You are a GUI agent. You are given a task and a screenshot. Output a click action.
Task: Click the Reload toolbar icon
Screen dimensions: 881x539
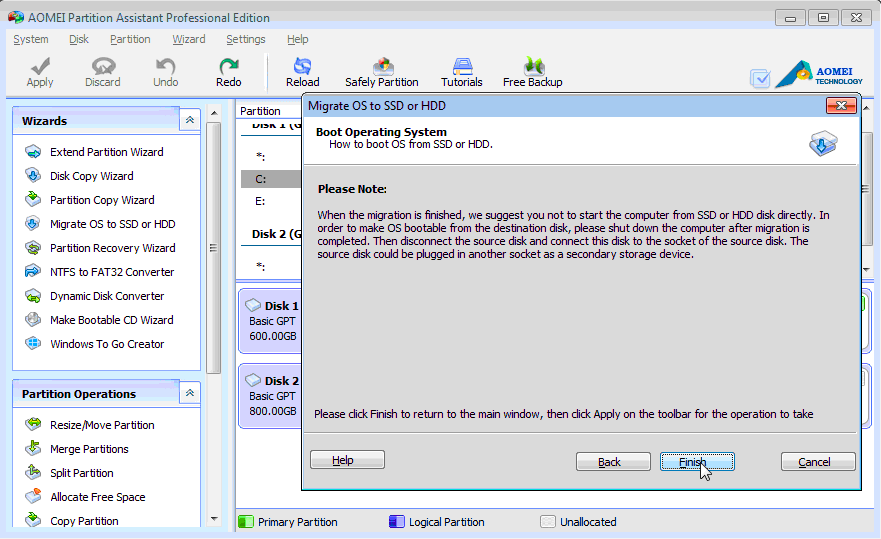pyautogui.click(x=302, y=73)
